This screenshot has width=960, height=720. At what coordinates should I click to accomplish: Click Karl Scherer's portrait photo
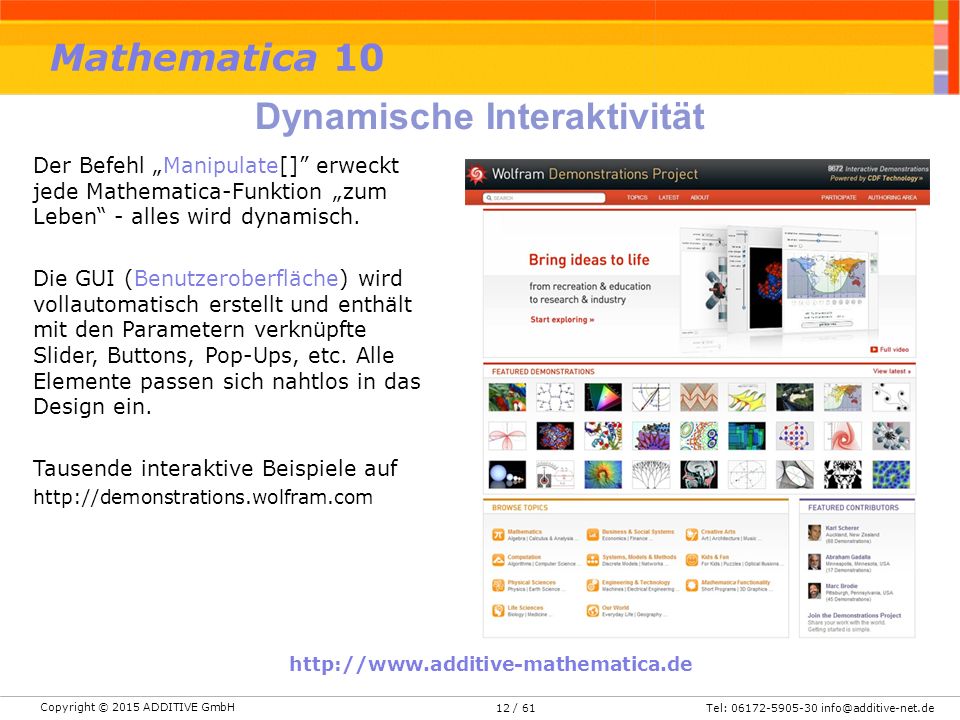click(814, 533)
